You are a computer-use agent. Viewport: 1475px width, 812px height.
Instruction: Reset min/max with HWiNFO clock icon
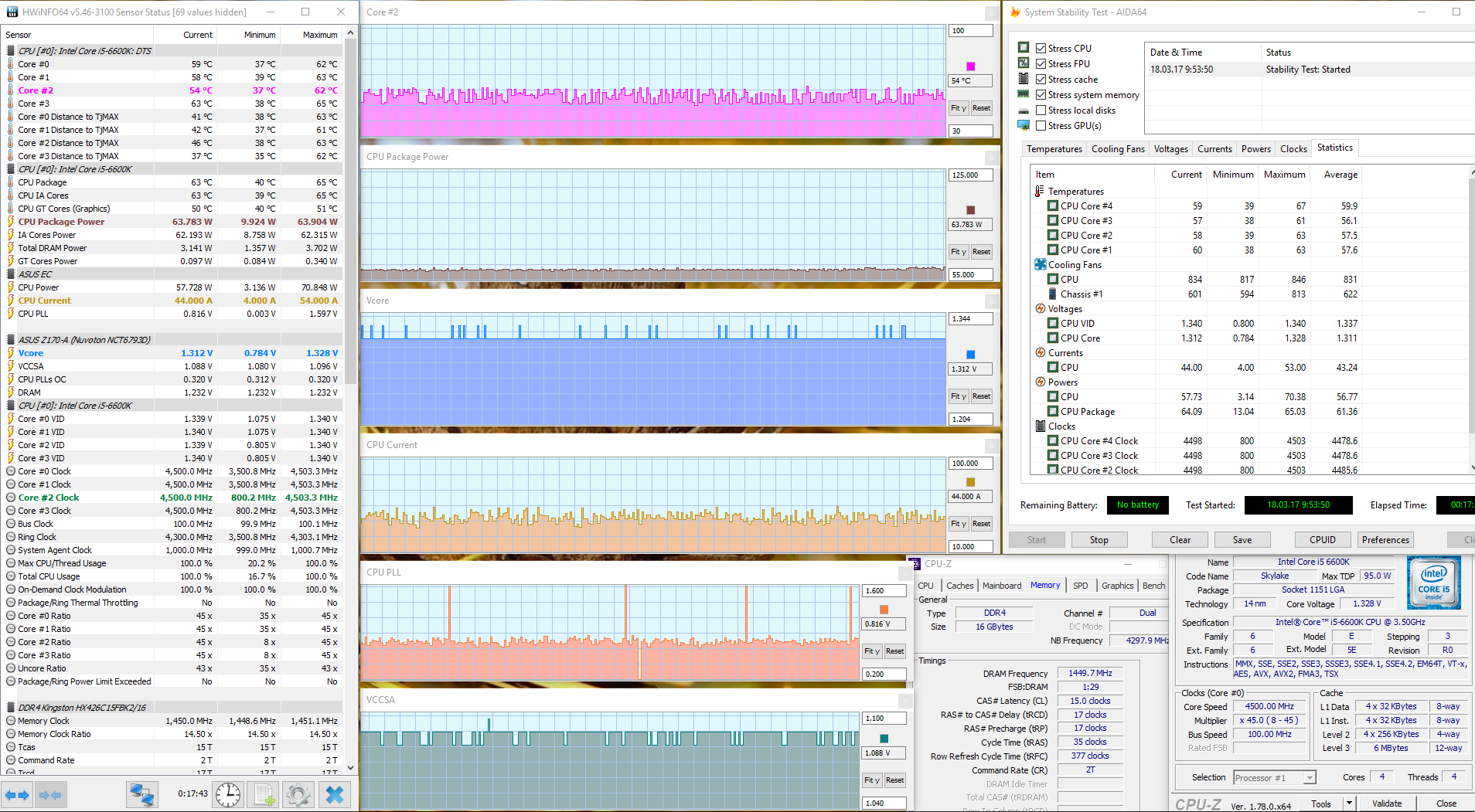click(x=228, y=794)
